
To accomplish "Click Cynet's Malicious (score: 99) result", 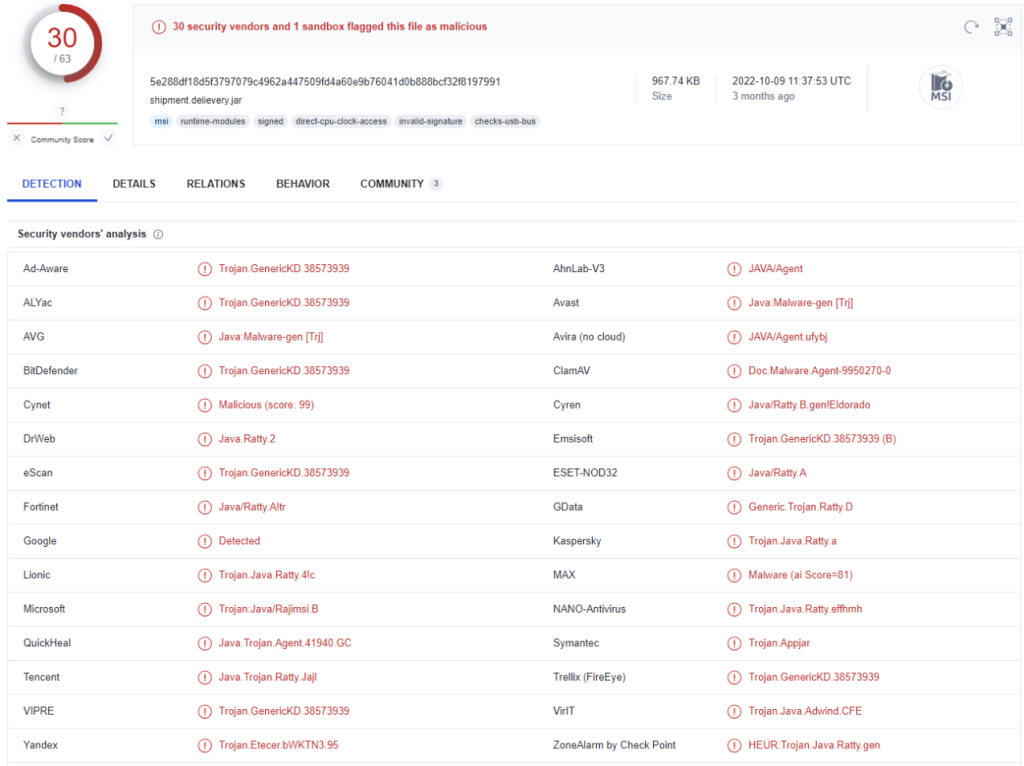I will pyautogui.click(x=266, y=405).
